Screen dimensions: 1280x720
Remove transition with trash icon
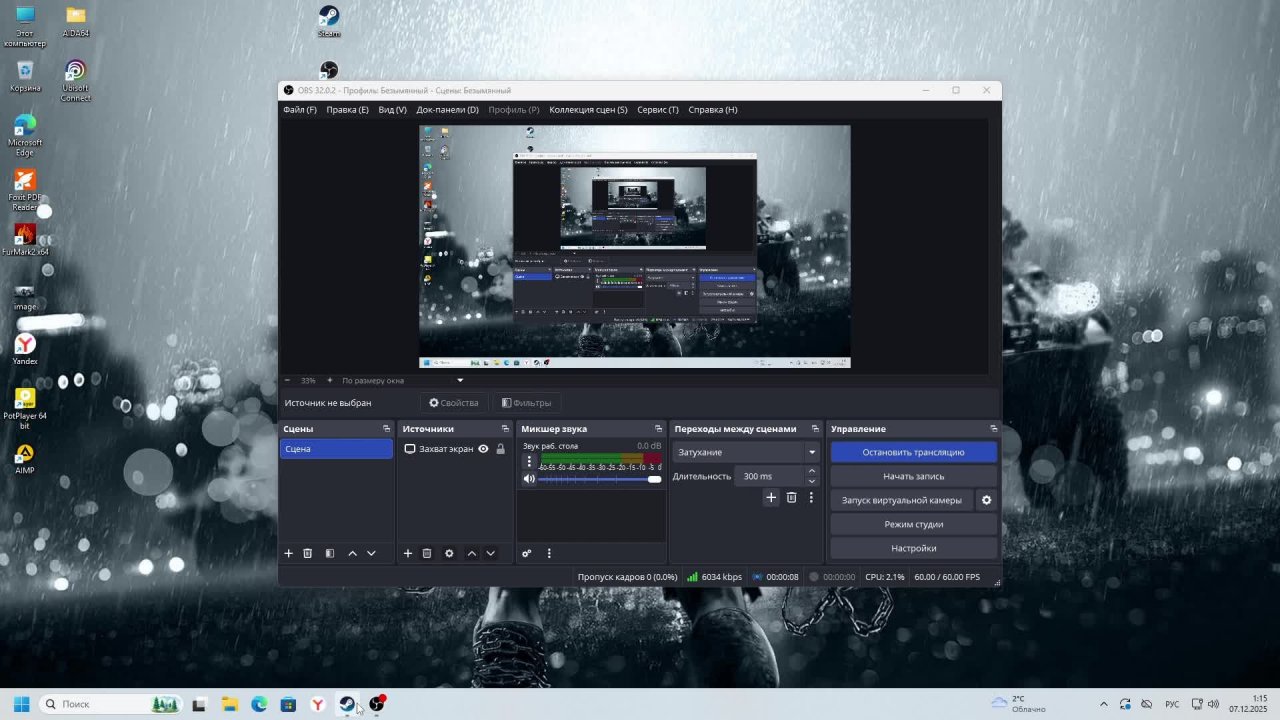point(791,497)
